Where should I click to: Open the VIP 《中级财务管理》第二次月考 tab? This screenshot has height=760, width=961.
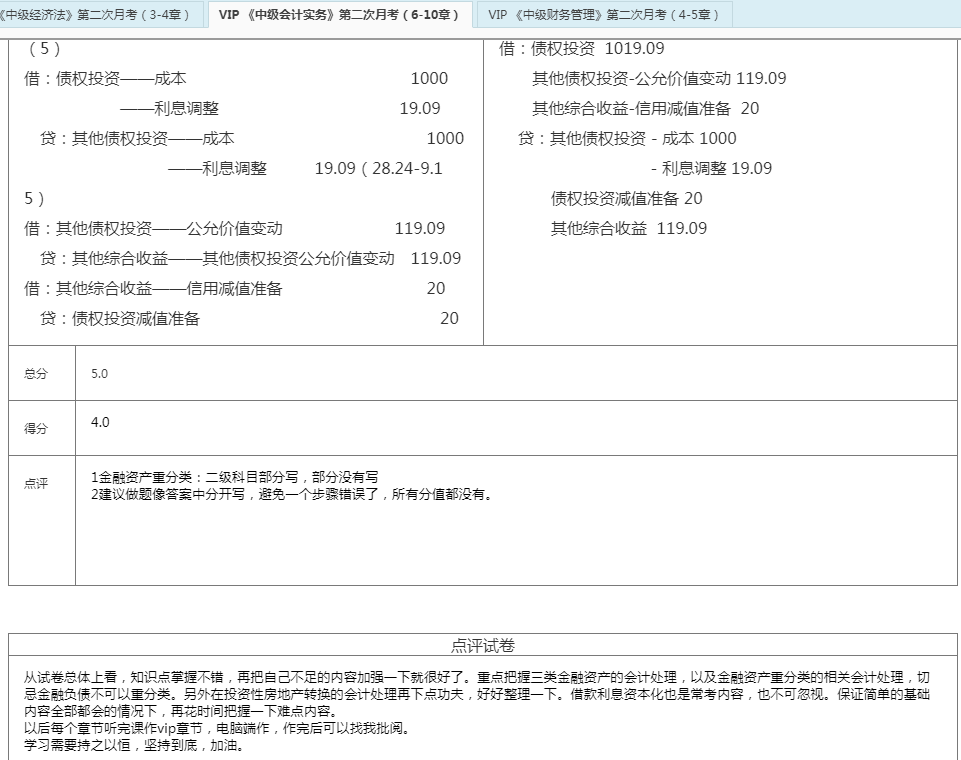point(603,14)
